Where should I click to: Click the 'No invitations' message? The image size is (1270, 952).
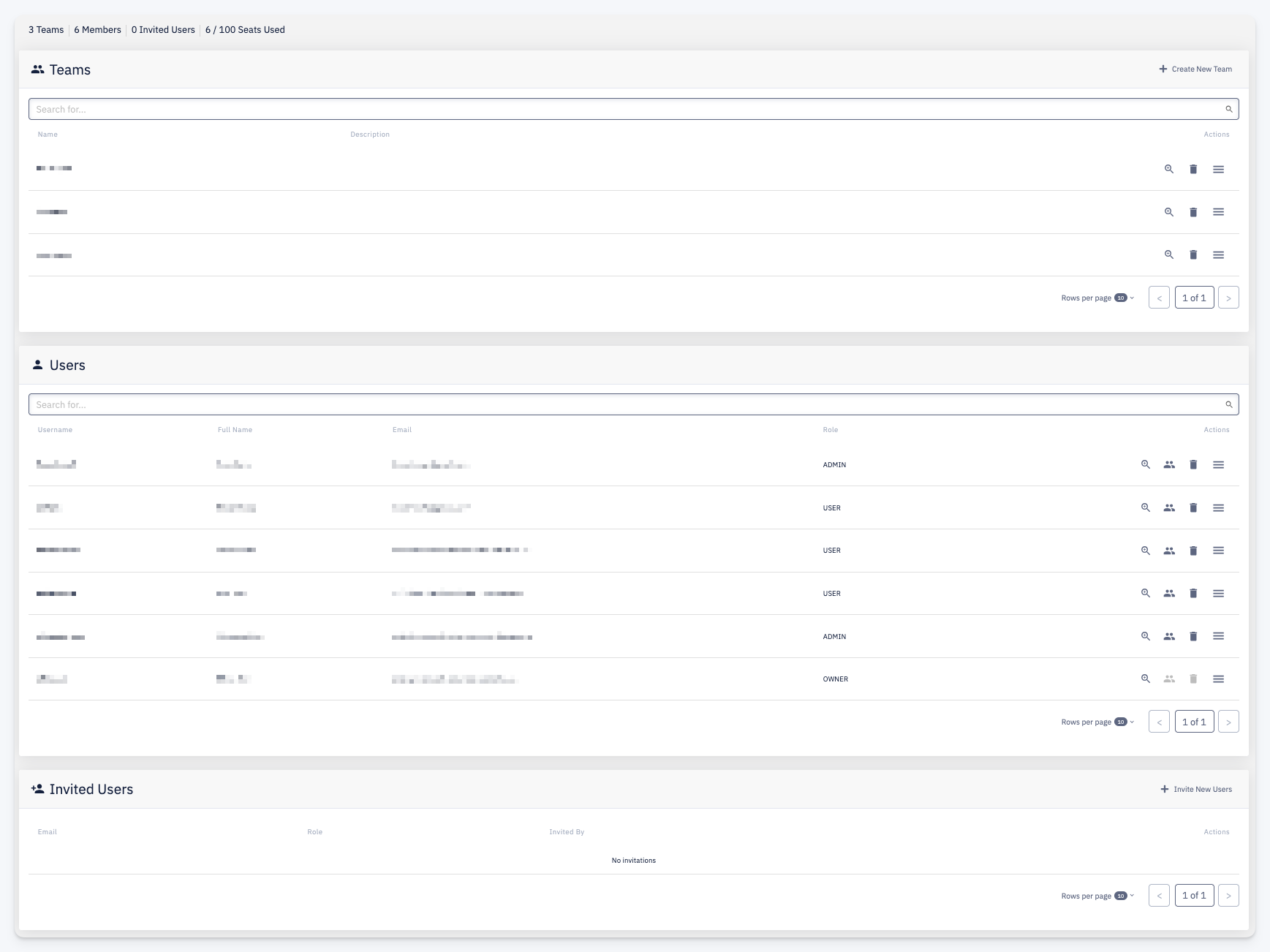coord(633,861)
